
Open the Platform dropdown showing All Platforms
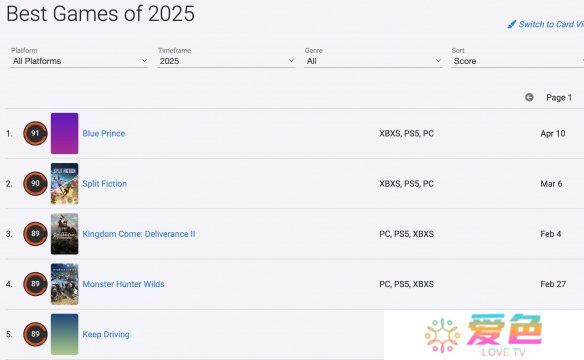(x=79, y=61)
